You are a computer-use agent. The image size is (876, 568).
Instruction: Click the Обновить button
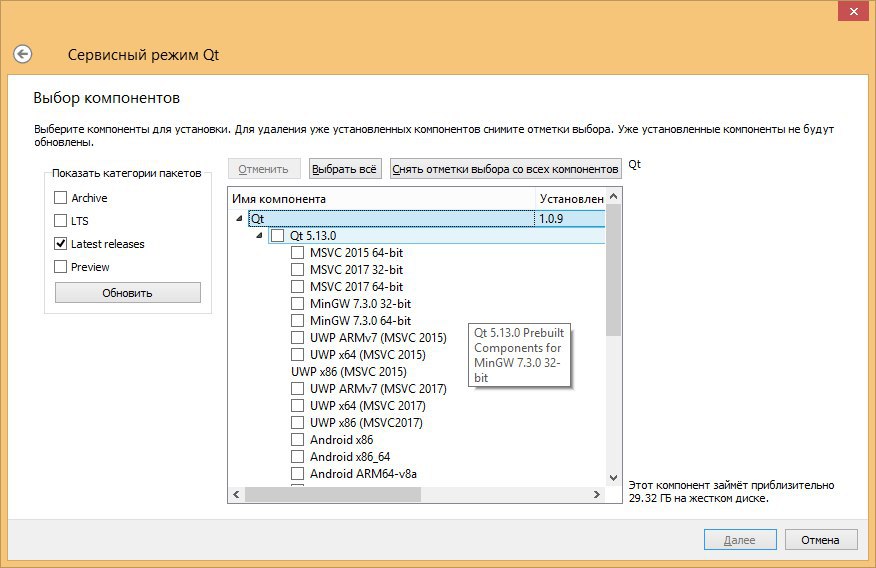pyautogui.click(x=127, y=293)
